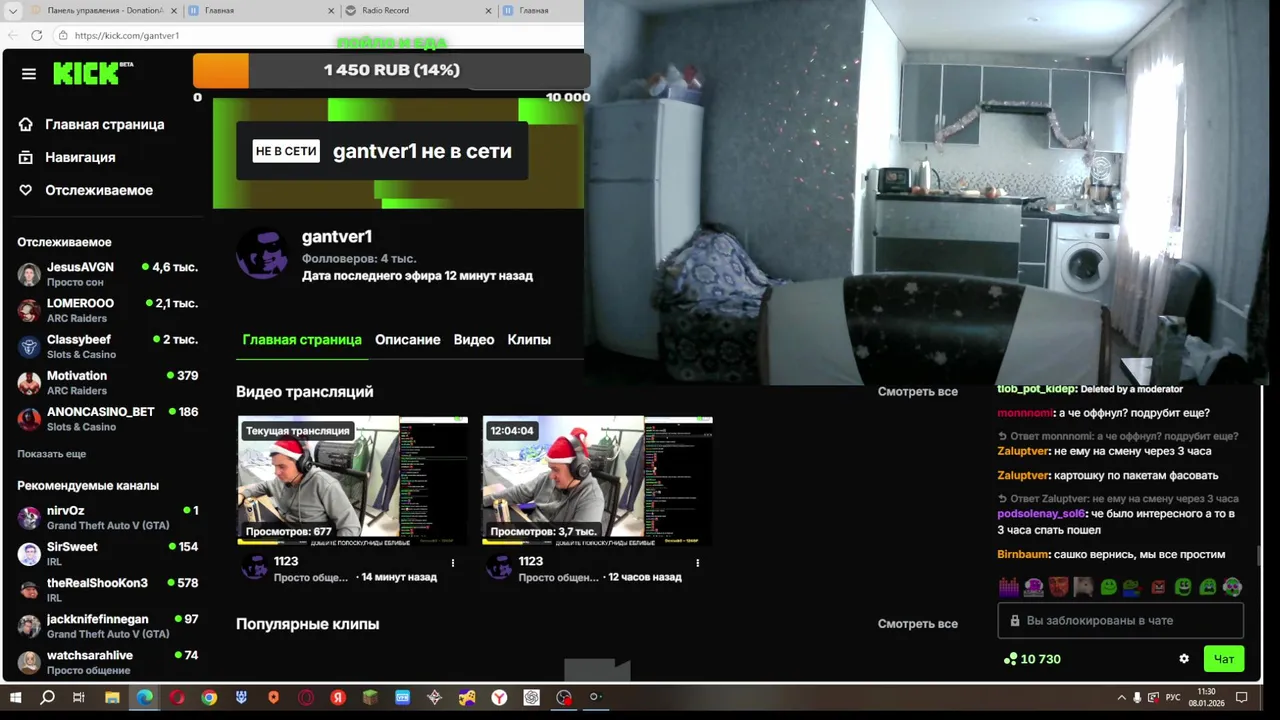Open options menu for 14 минут назад video

[x=453, y=563]
